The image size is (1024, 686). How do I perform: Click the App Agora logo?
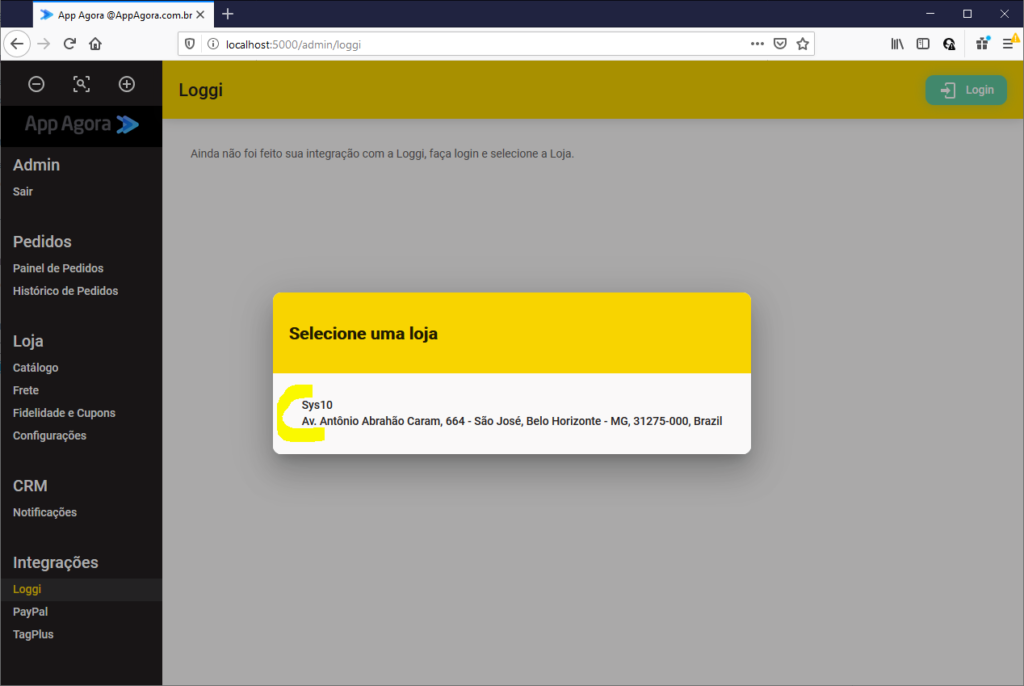82,124
